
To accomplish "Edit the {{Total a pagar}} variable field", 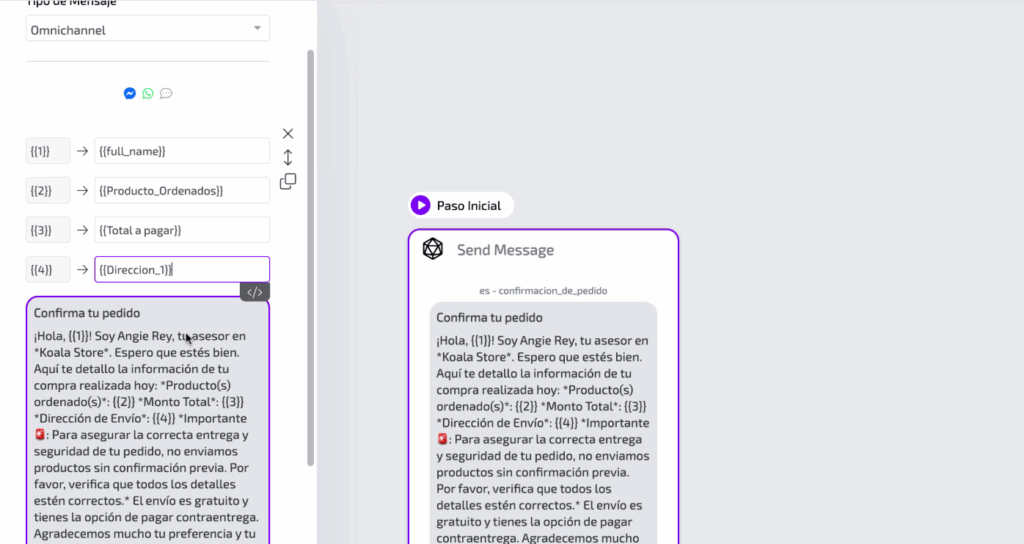I will pos(181,230).
